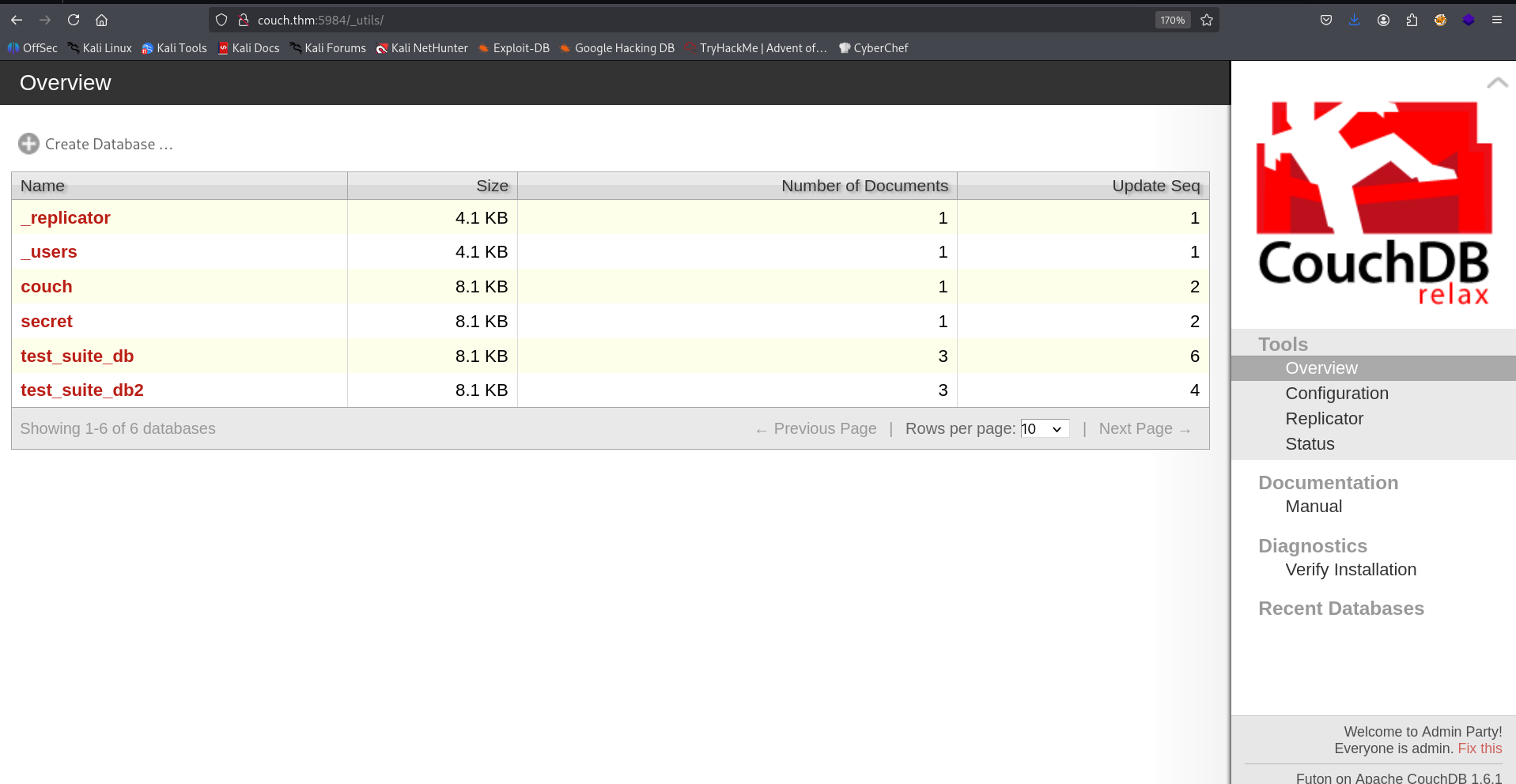Screen dimensions: 1516x784
Task: Open the Rows per page dropdown
Action: tap(1044, 428)
